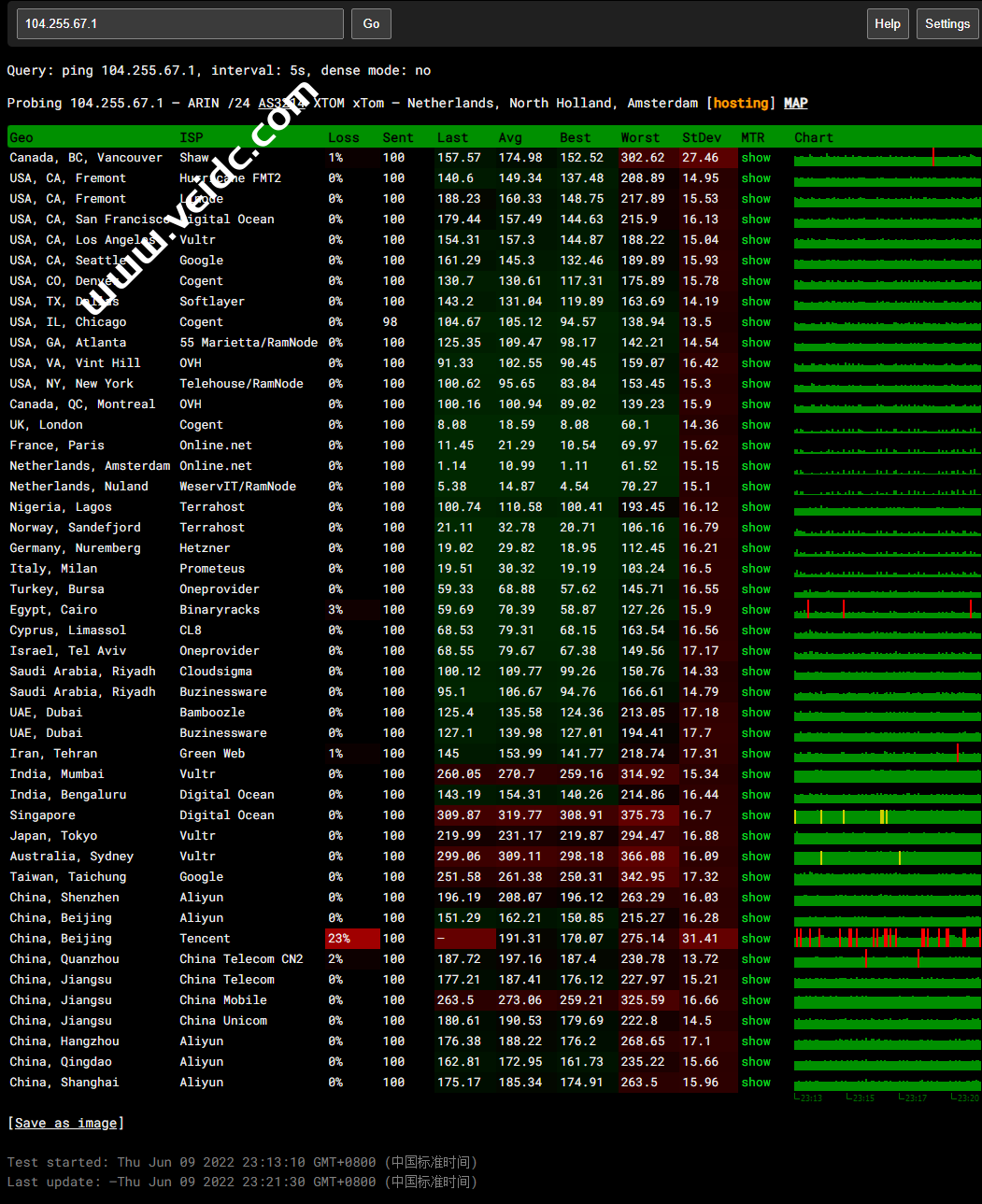The image size is (982, 1204).
Task: Select the Hetzner ISP cell
Action: pos(205,548)
